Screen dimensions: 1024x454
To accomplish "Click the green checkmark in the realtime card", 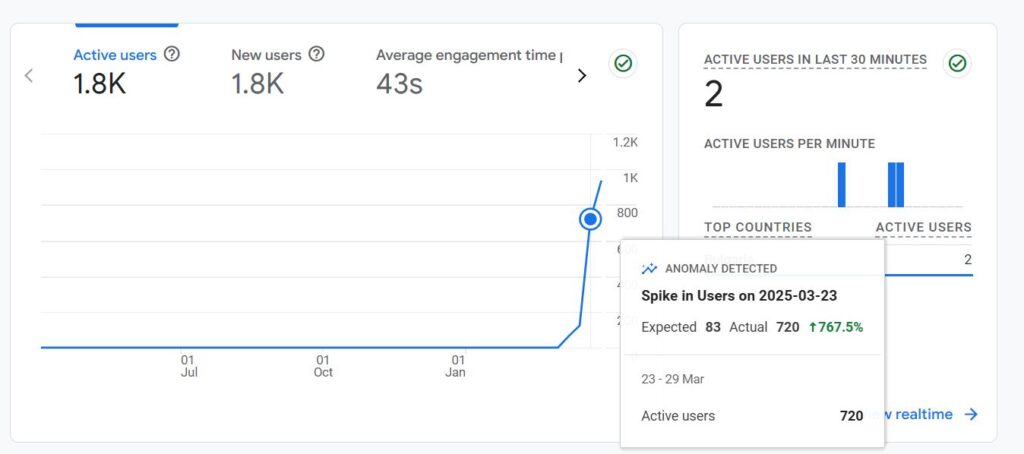I will 957,64.
